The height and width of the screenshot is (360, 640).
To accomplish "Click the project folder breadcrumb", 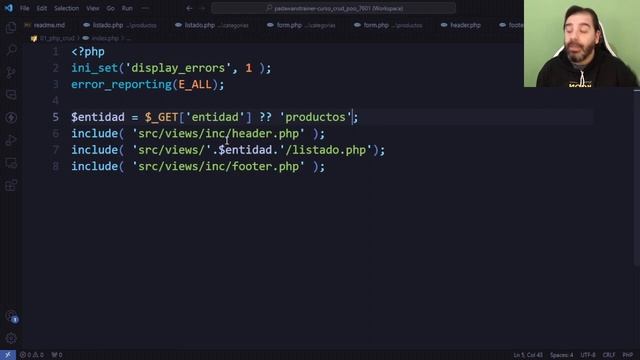I will [x=53, y=38].
